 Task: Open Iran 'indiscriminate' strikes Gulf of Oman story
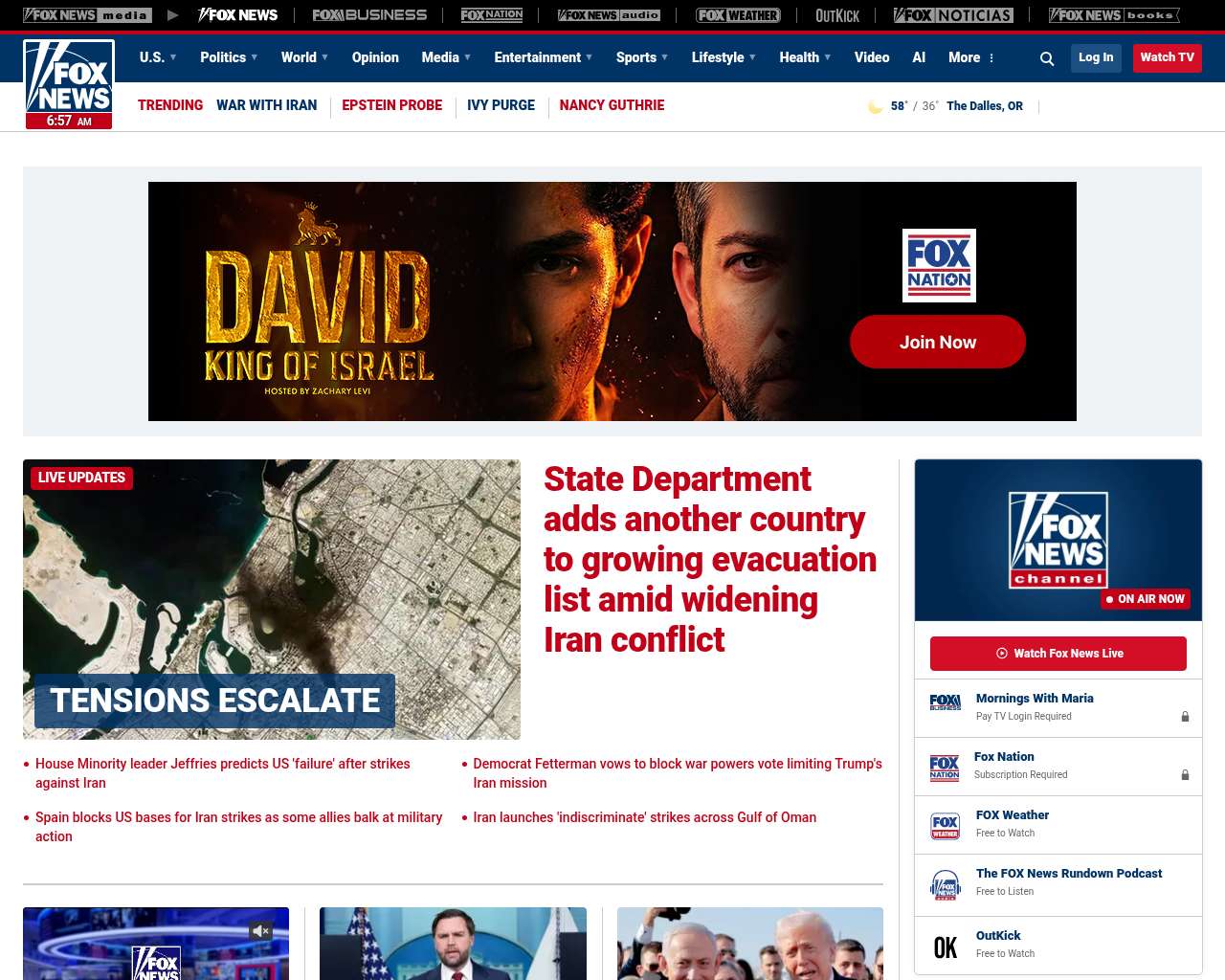click(x=644, y=817)
